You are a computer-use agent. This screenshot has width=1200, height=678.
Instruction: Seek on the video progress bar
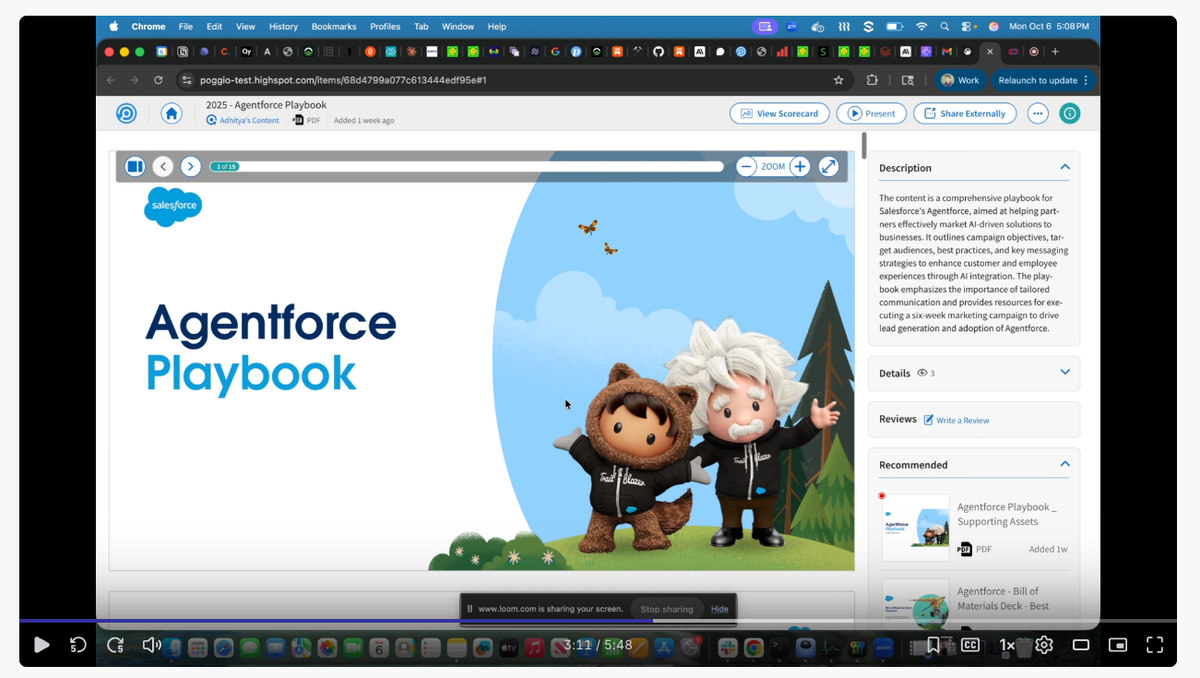[x=600, y=621]
